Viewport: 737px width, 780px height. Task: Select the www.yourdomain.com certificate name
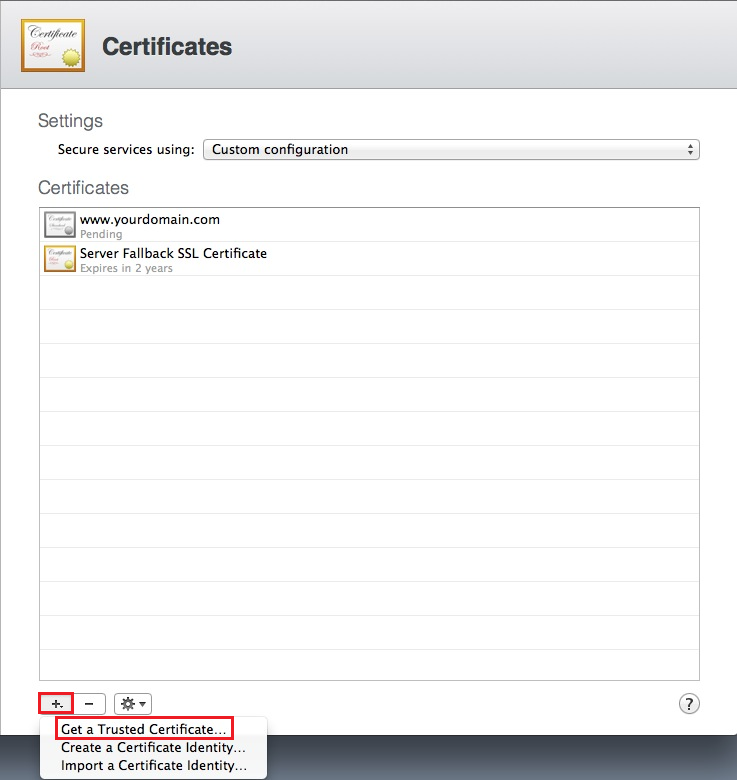coord(150,219)
